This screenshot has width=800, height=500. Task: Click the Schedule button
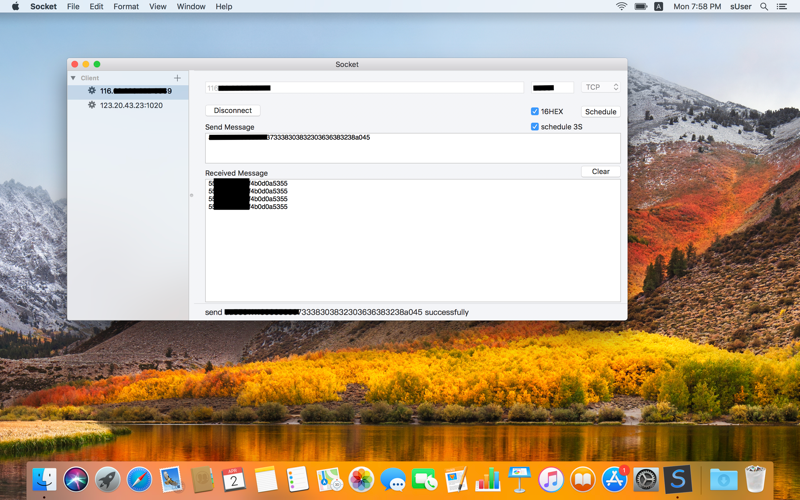click(x=600, y=112)
